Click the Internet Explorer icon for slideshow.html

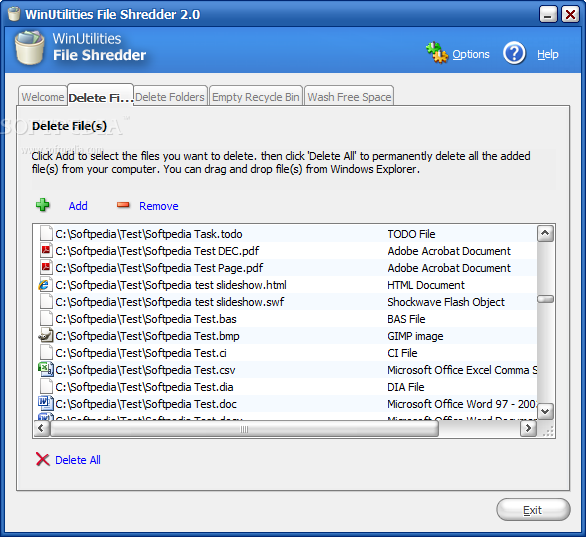point(45,285)
